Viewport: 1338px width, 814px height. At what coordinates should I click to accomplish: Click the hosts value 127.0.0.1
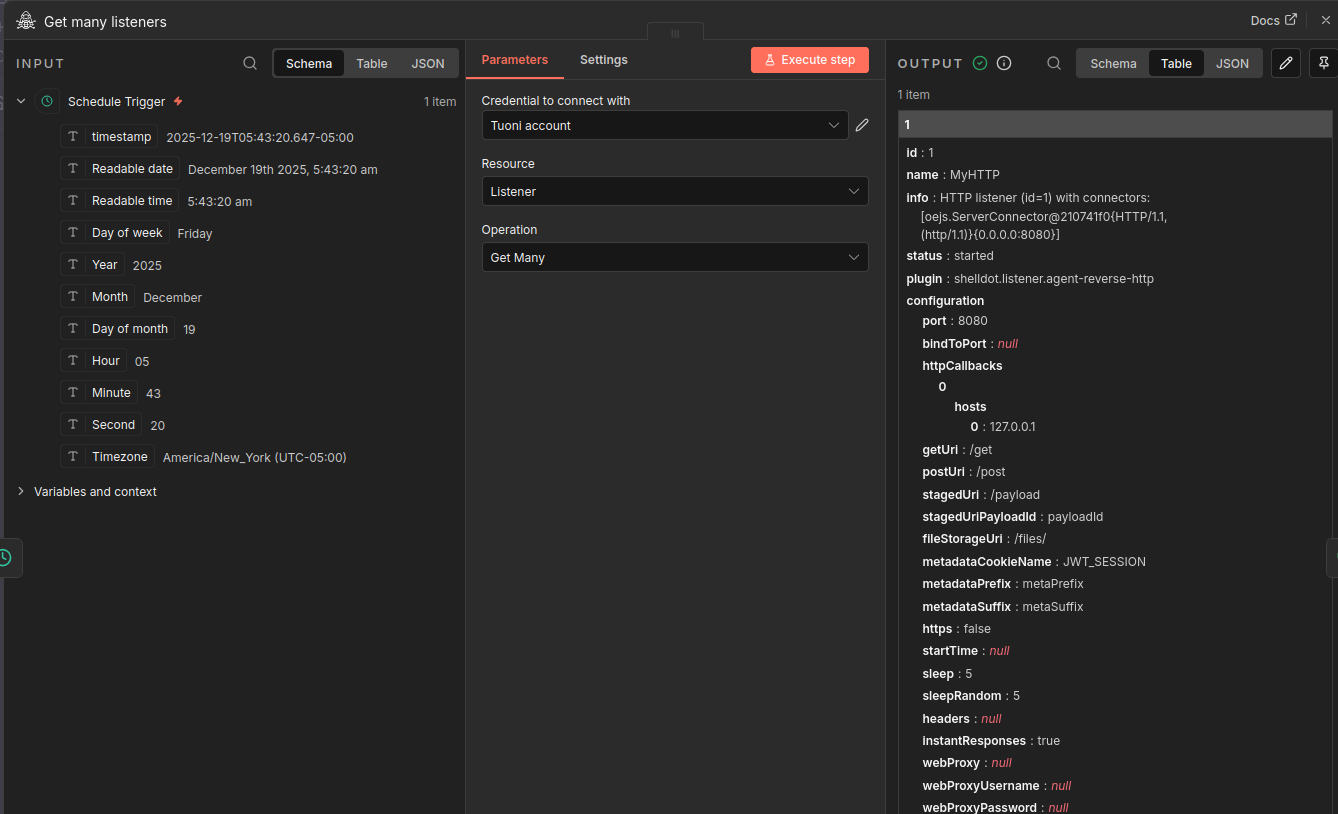click(x=1012, y=426)
